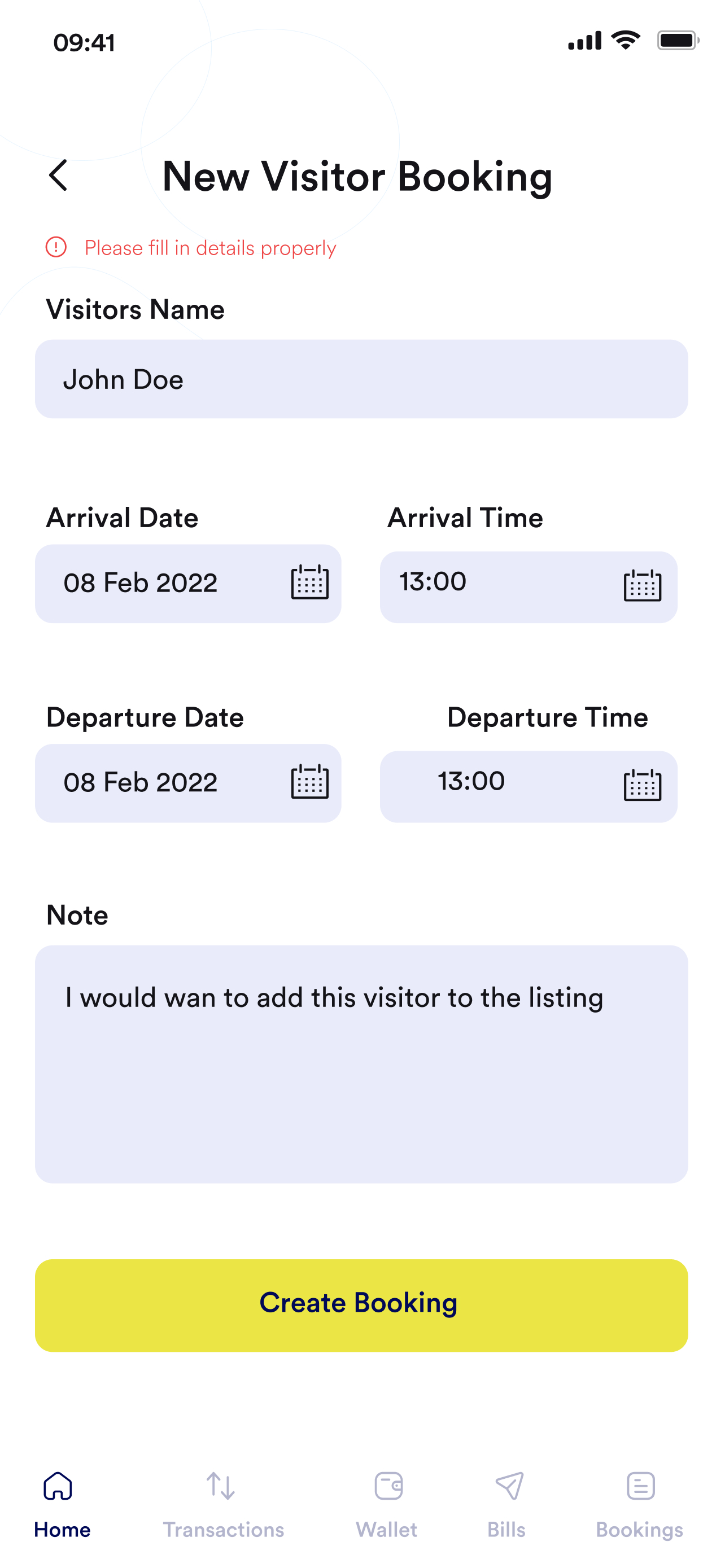Tap the Home house icon

(x=58, y=1486)
